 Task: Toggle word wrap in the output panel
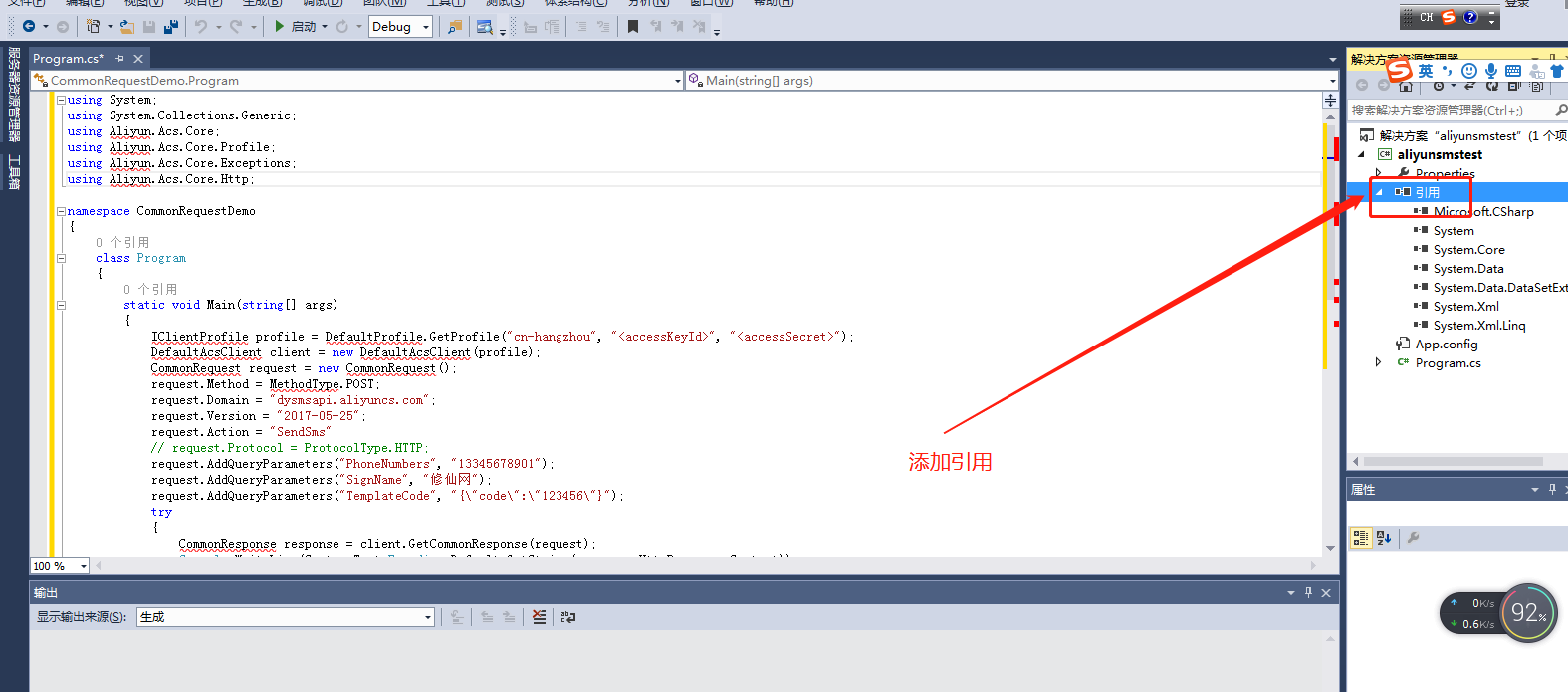pyautogui.click(x=568, y=617)
